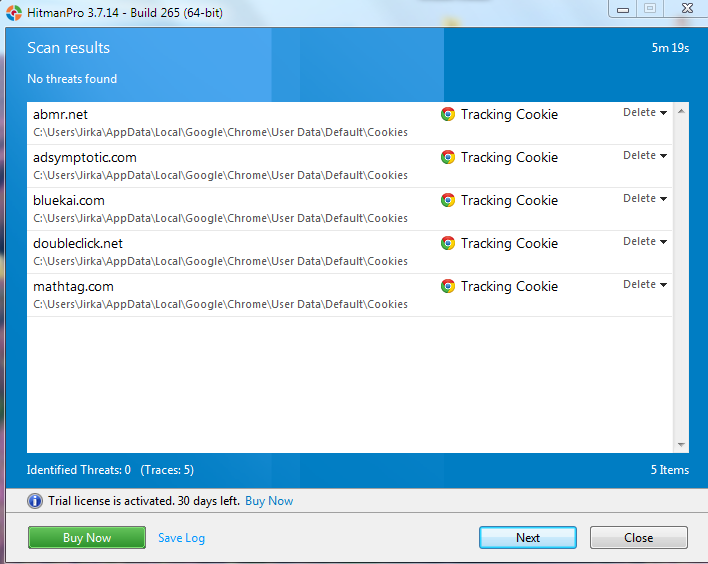The image size is (708, 564).
Task: Click the Close button at bottom
Action: pyautogui.click(x=638, y=537)
